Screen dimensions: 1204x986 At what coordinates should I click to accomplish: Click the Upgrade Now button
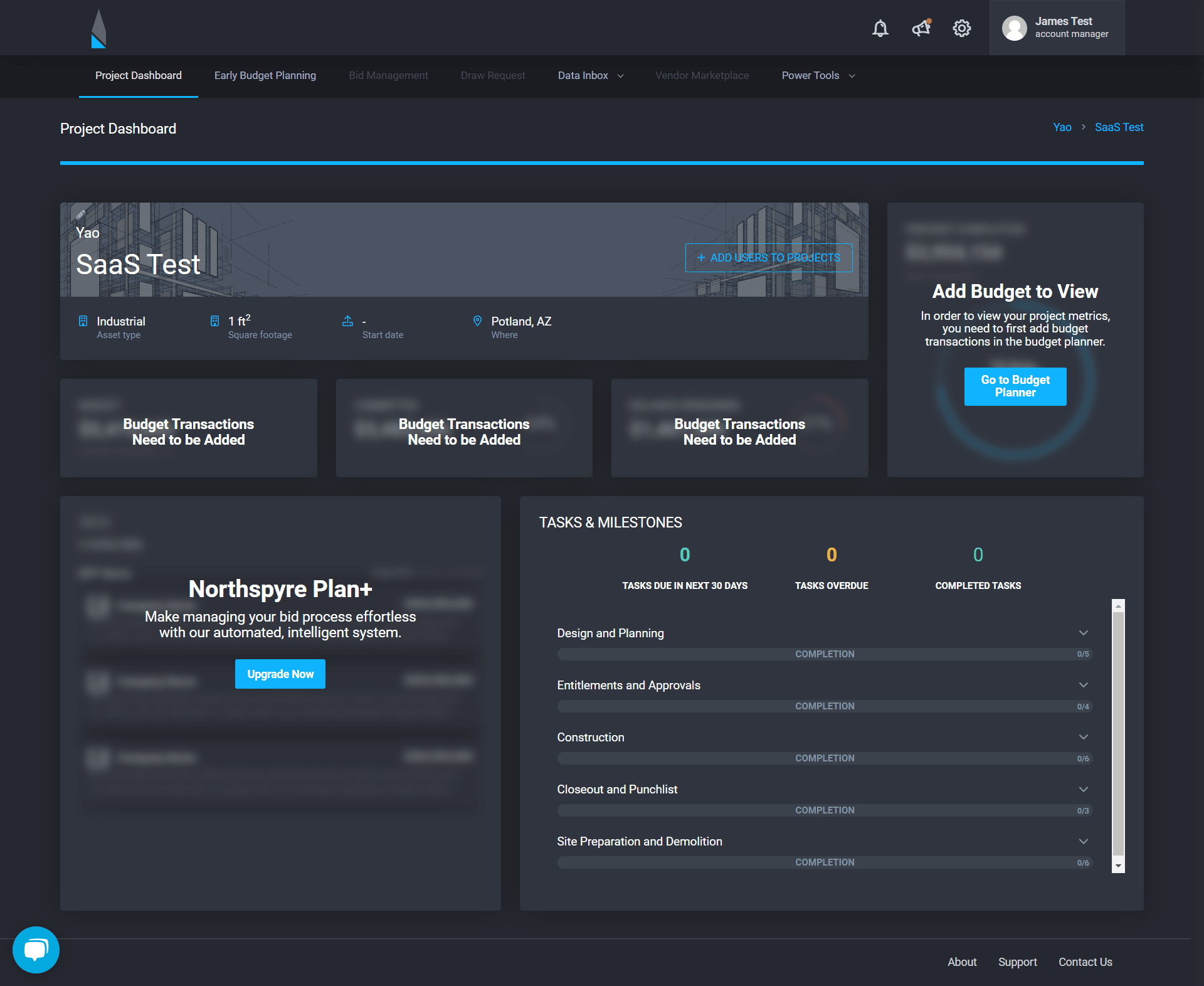pyautogui.click(x=280, y=674)
